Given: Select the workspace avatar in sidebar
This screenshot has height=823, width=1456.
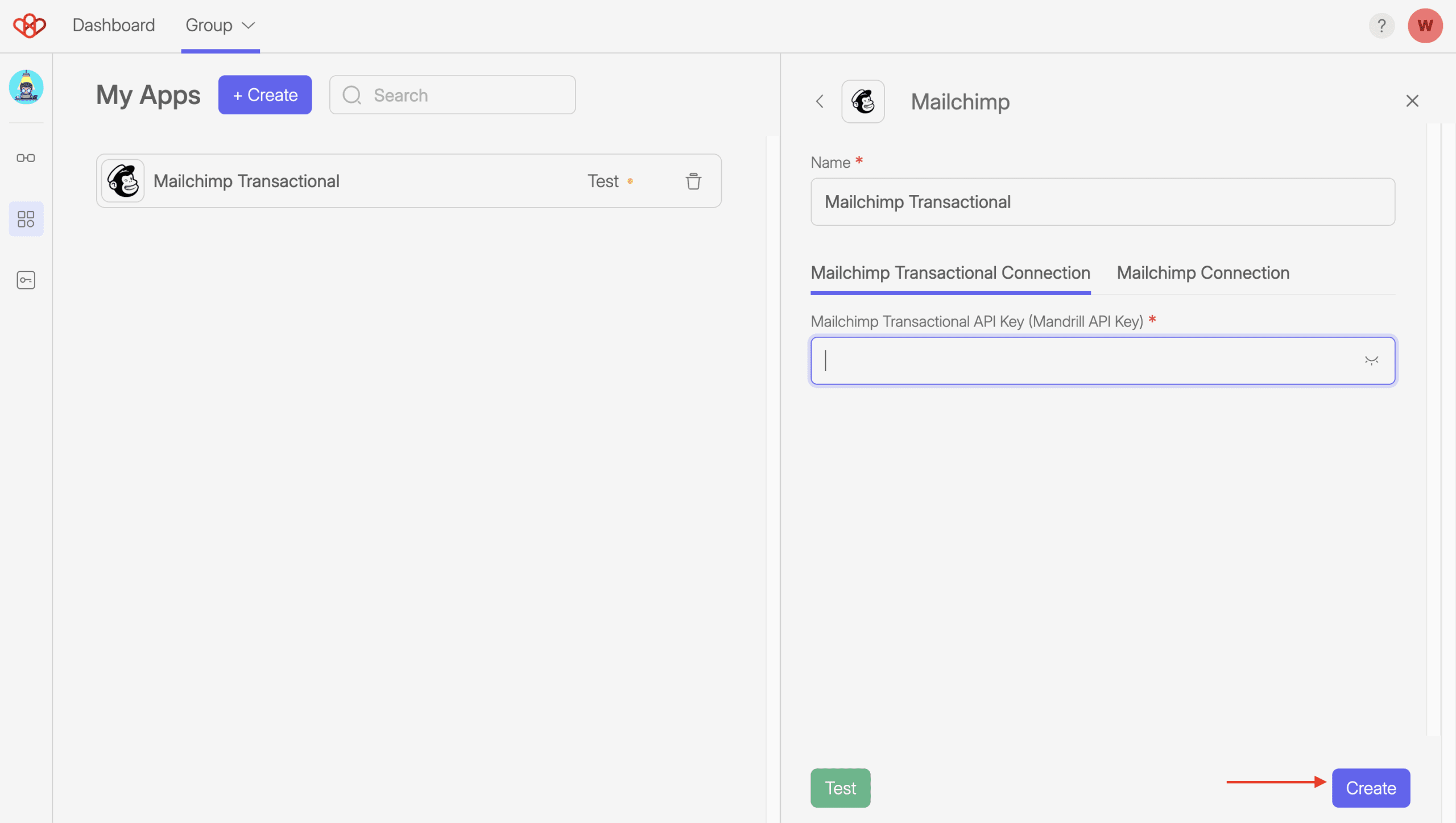Looking at the screenshot, I should coord(26,87).
